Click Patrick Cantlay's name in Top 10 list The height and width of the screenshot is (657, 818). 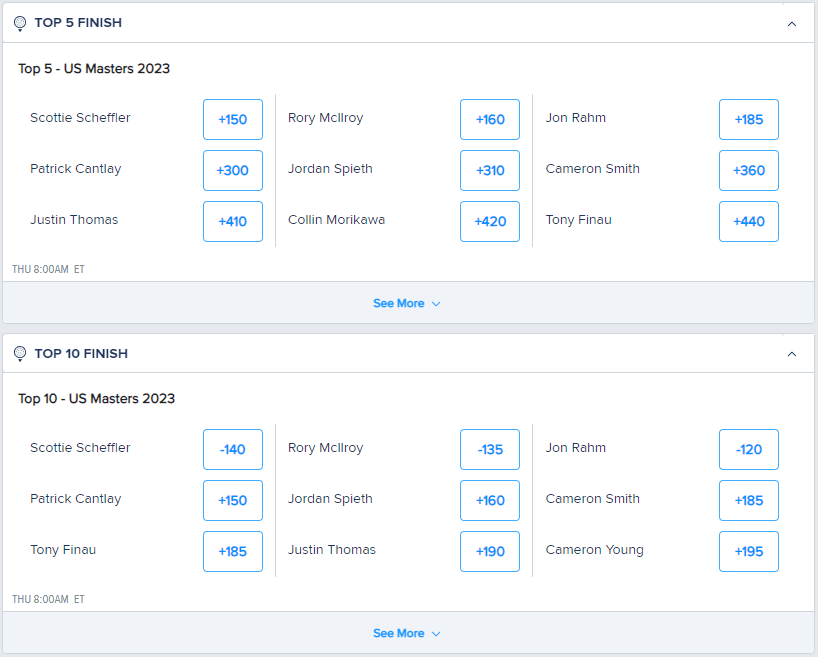(76, 499)
